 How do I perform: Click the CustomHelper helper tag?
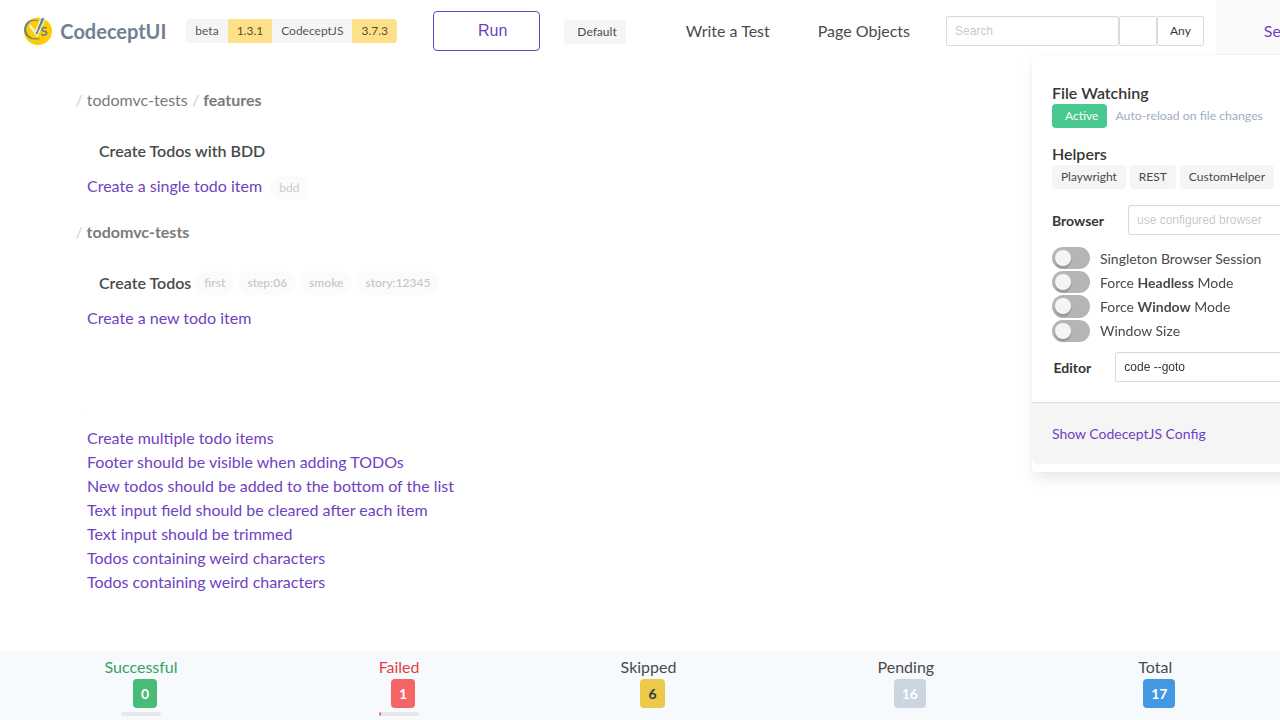(x=1227, y=177)
